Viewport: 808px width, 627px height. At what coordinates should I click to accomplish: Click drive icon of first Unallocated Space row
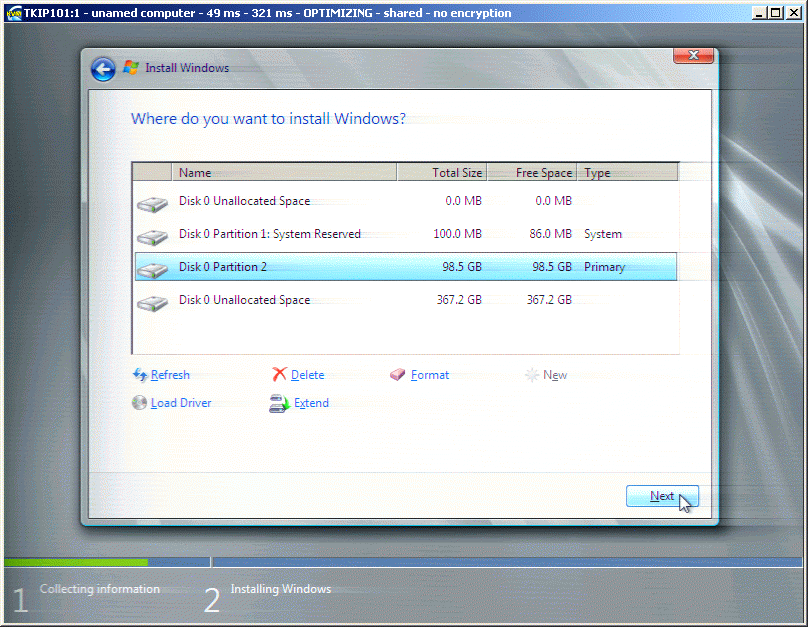click(x=153, y=204)
